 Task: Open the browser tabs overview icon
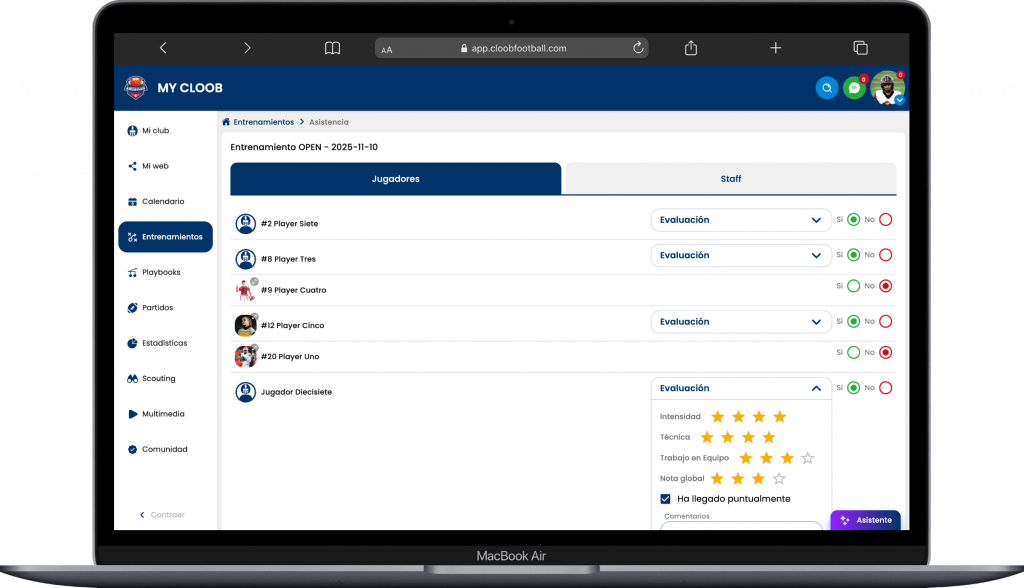click(859, 48)
